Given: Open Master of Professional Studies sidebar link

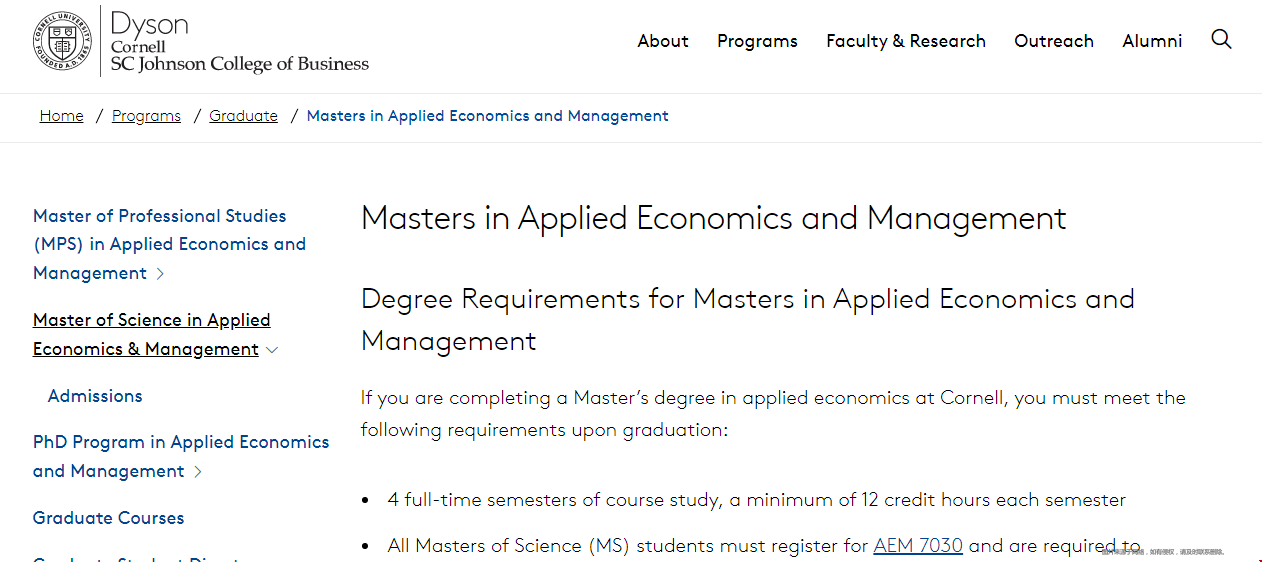Looking at the screenshot, I should (169, 244).
